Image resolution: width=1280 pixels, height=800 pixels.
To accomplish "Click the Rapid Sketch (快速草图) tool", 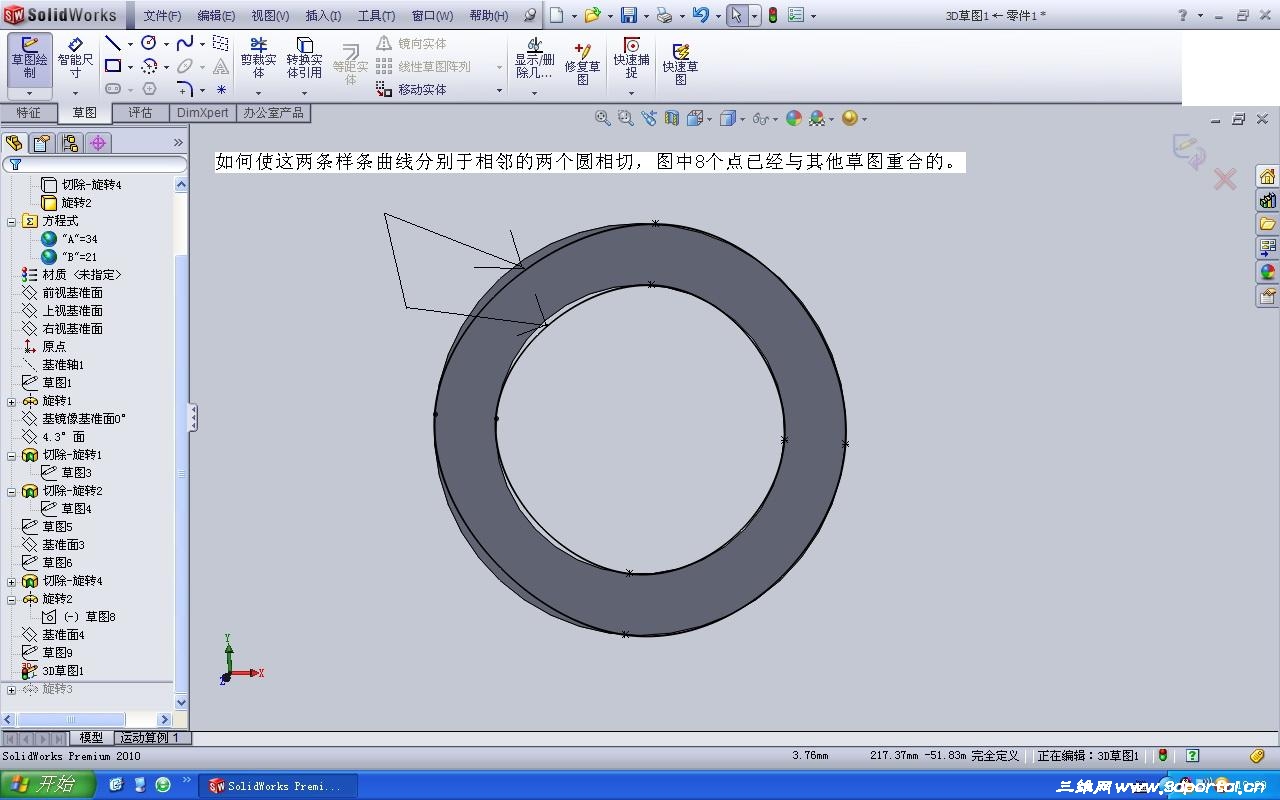I will (680, 62).
